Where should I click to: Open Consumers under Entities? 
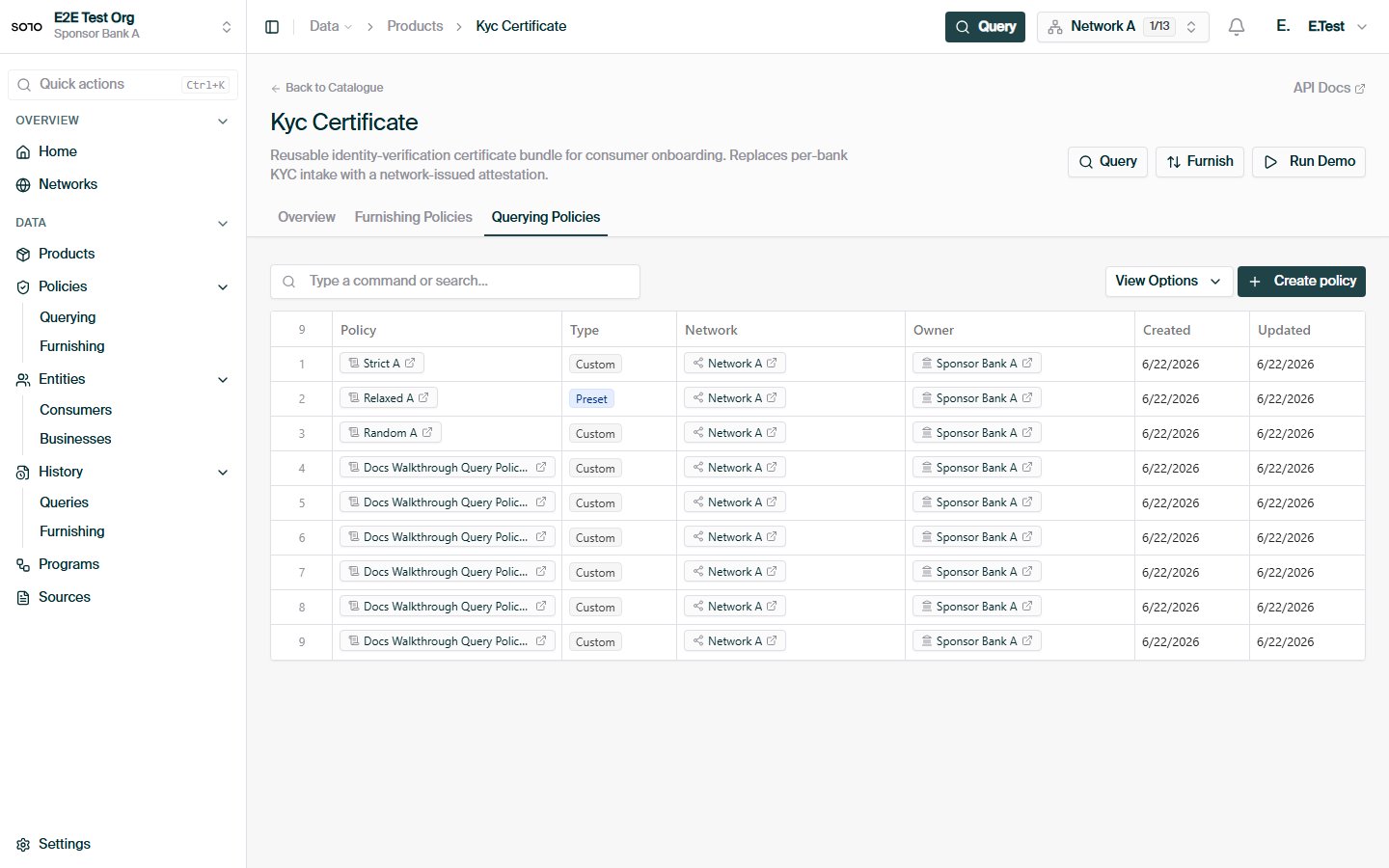(75, 410)
